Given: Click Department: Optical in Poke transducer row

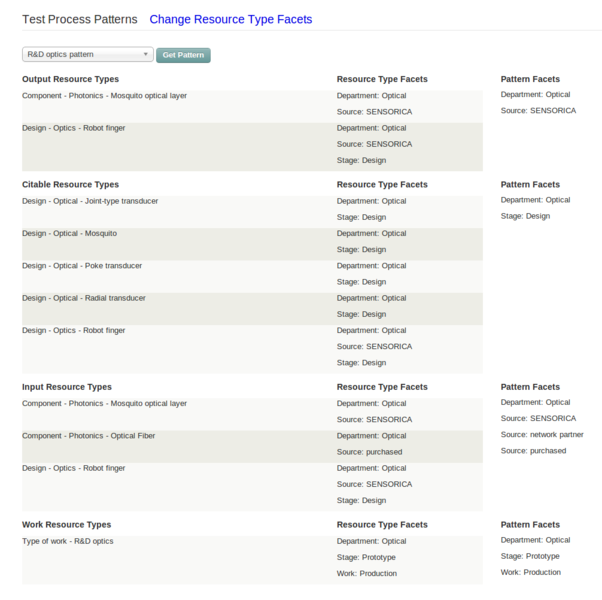Looking at the screenshot, I should tap(371, 266).
